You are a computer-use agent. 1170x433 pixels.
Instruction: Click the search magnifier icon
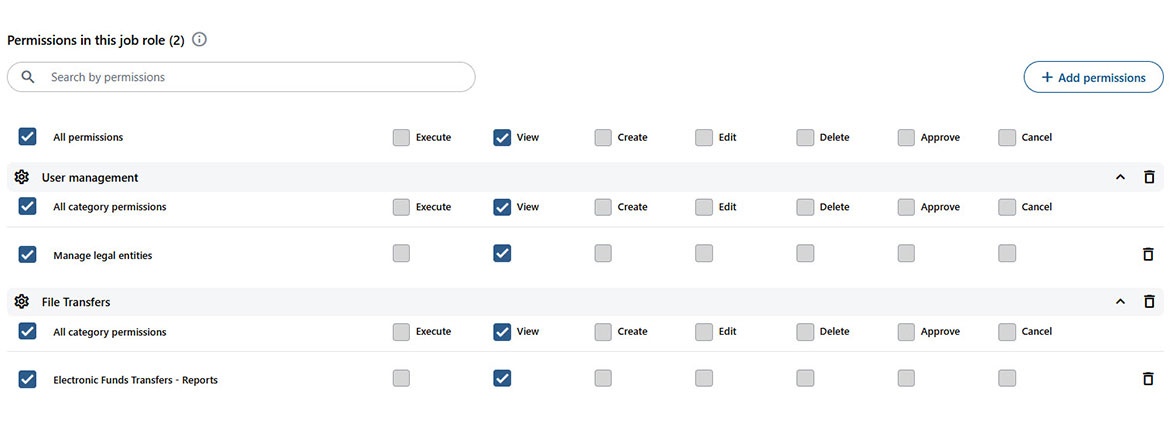(28, 77)
